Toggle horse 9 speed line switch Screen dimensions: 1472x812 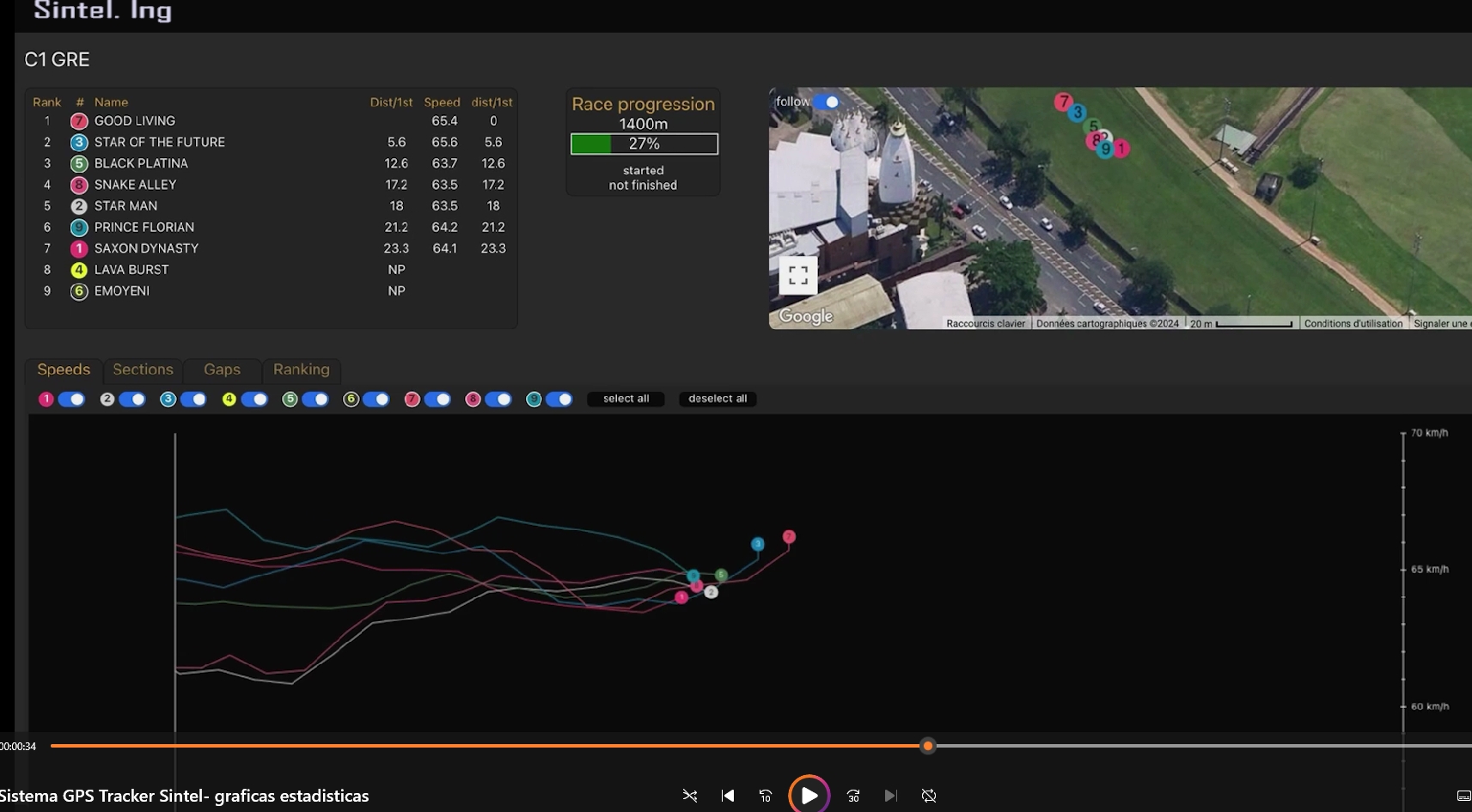click(559, 399)
